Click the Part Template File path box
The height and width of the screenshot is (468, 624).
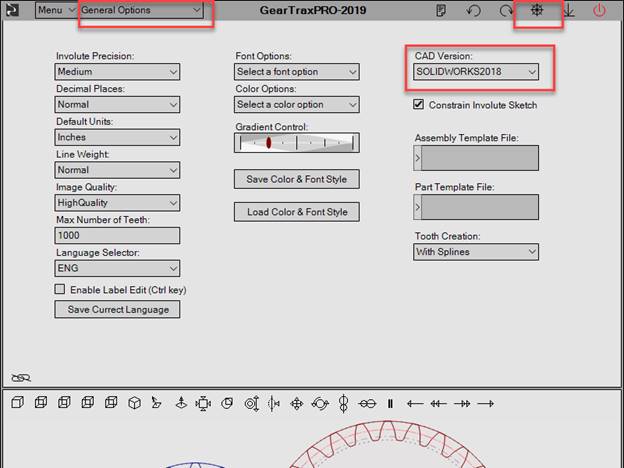pos(480,207)
